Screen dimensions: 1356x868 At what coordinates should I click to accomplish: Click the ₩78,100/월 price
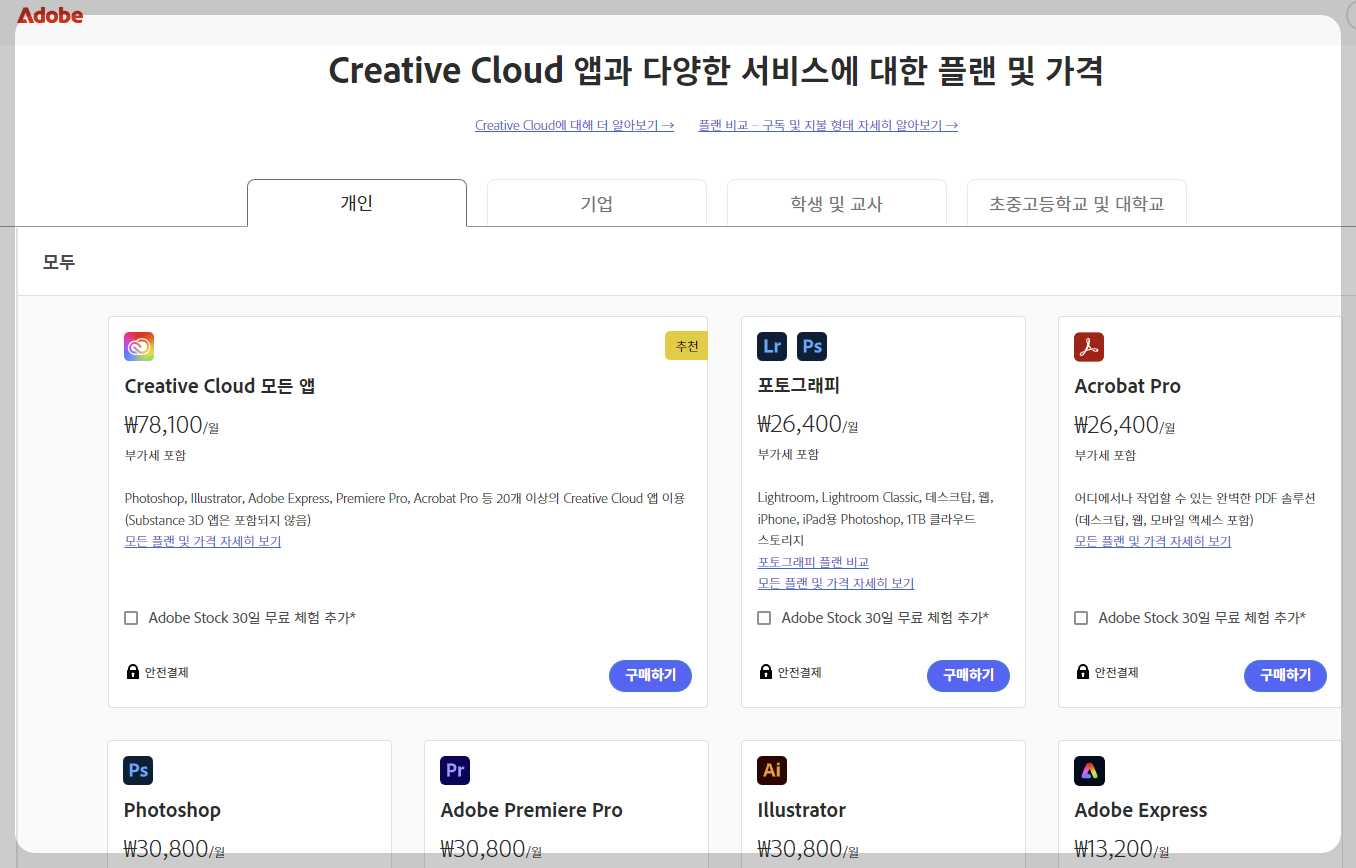tap(172, 425)
